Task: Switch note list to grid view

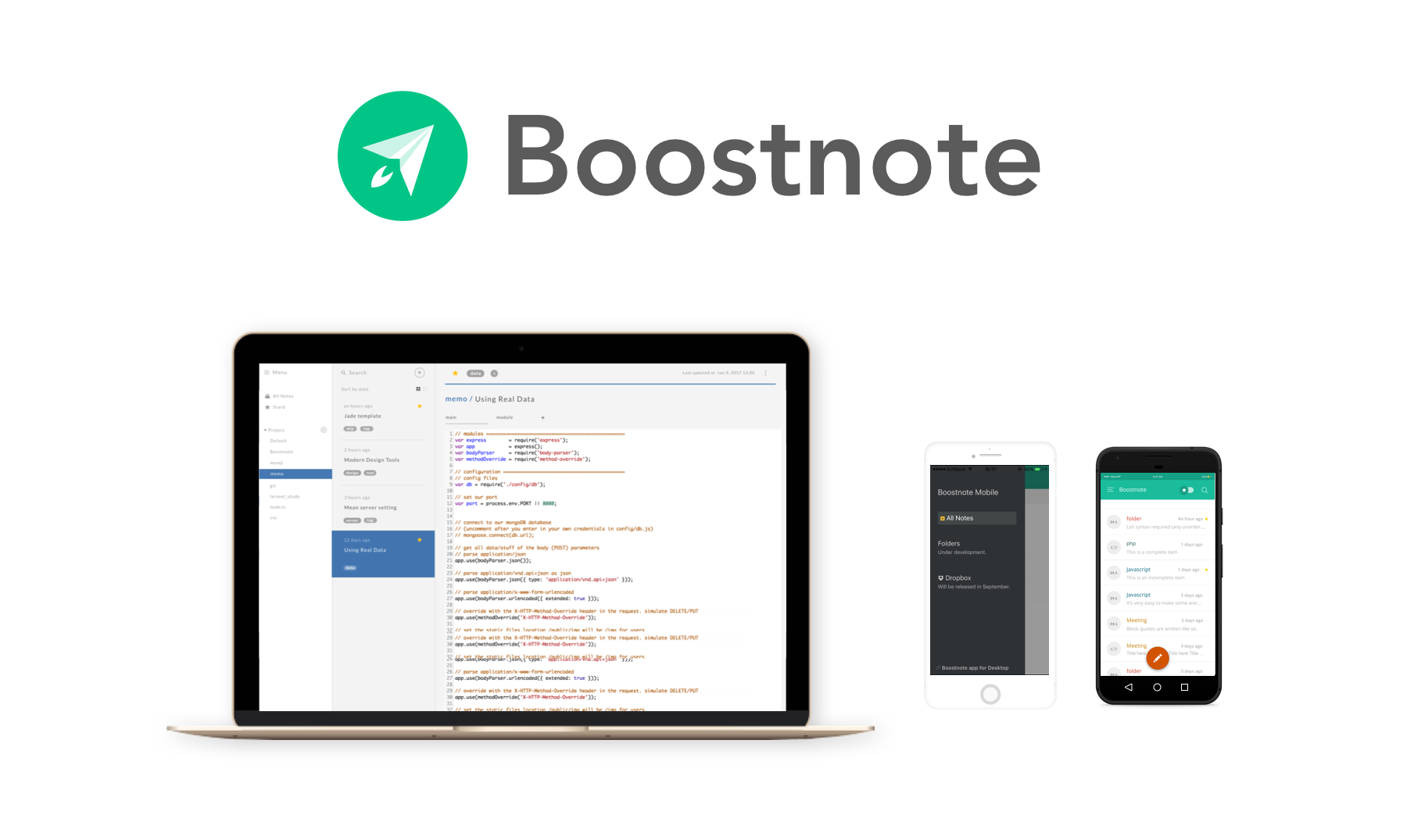Action: (417, 389)
